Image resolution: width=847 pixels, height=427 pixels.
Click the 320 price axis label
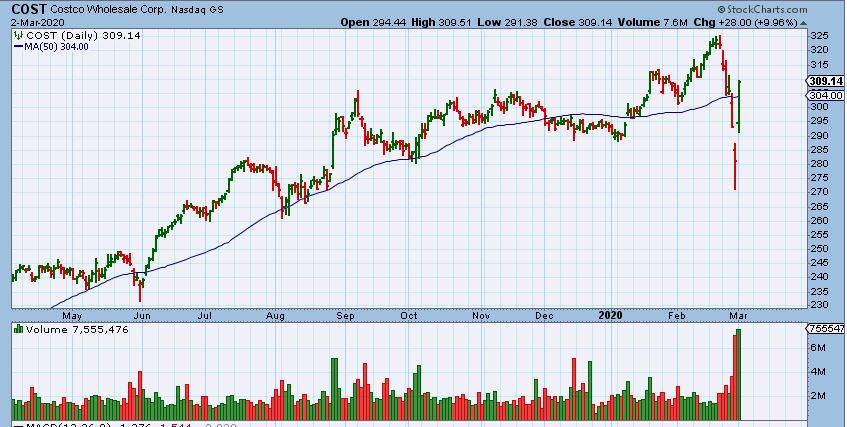(819, 50)
